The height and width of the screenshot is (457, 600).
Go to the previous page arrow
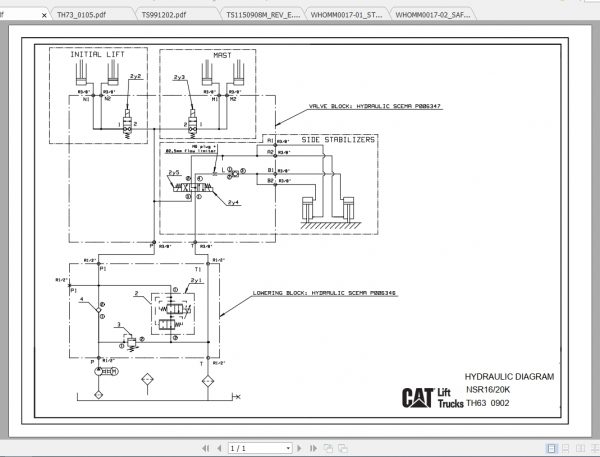219,448
